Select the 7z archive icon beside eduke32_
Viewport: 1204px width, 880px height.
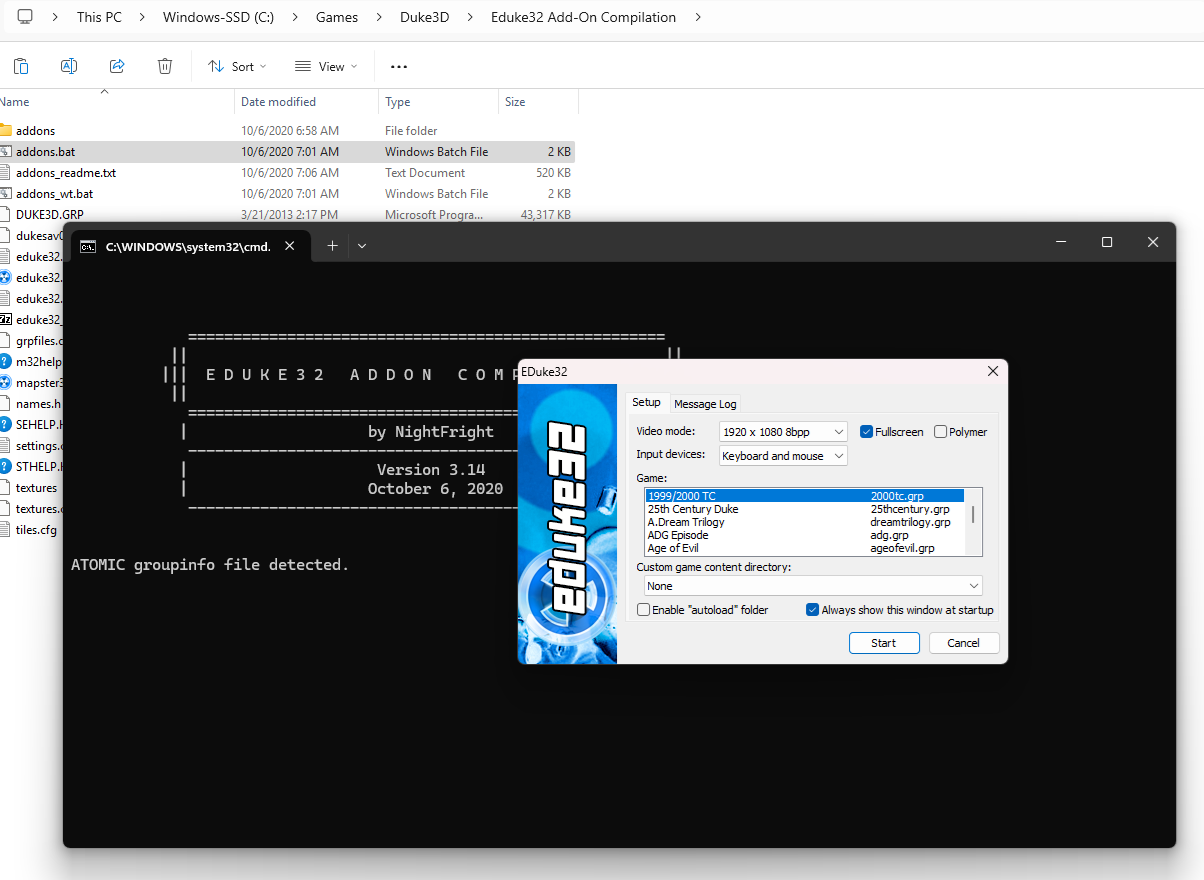[x=6, y=320]
